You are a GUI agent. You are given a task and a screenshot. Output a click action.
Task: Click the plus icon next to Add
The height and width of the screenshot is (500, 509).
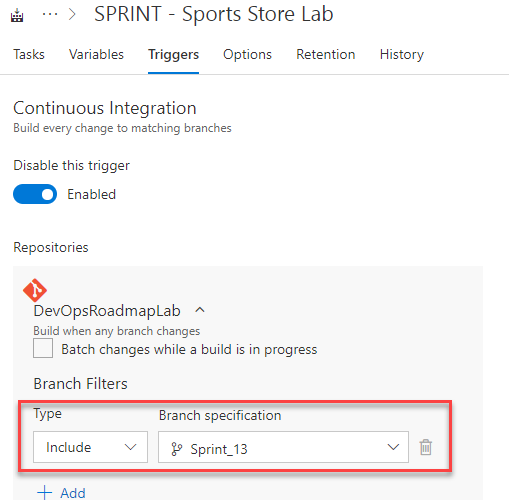pyautogui.click(x=44, y=493)
